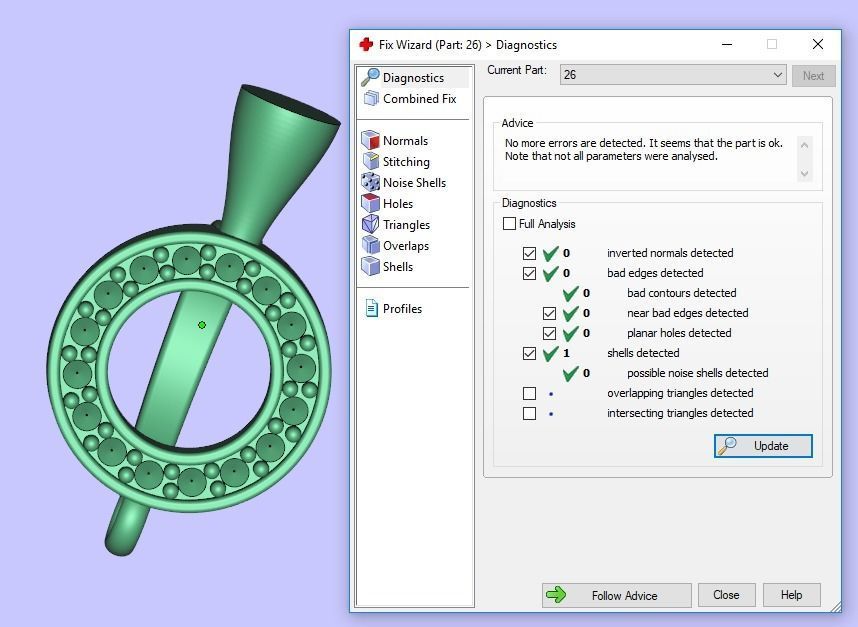Click the green point on the 3D model

[x=202, y=325]
